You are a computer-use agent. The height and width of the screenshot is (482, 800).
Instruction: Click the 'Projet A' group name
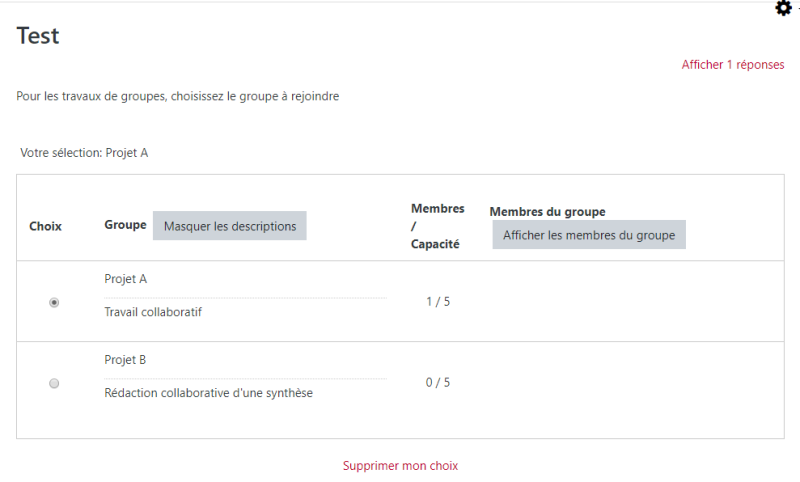pos(126,279)
